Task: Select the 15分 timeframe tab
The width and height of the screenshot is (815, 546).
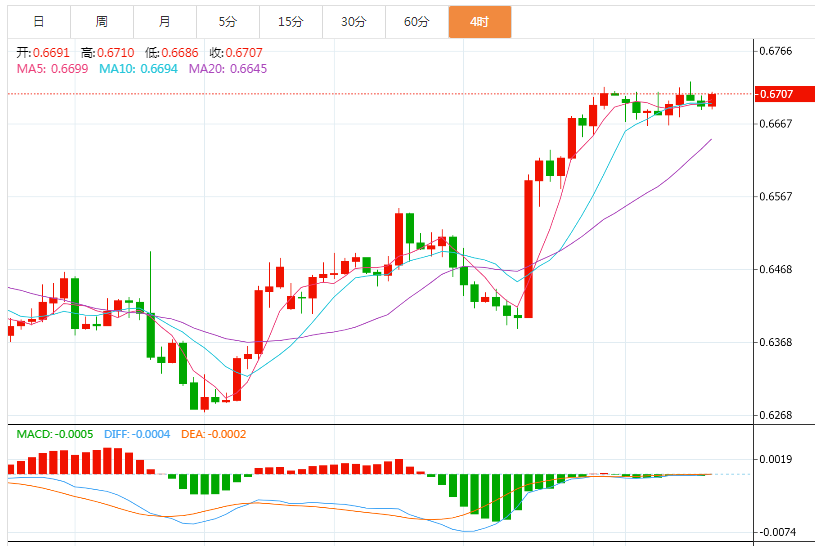Action: [291, 22]
